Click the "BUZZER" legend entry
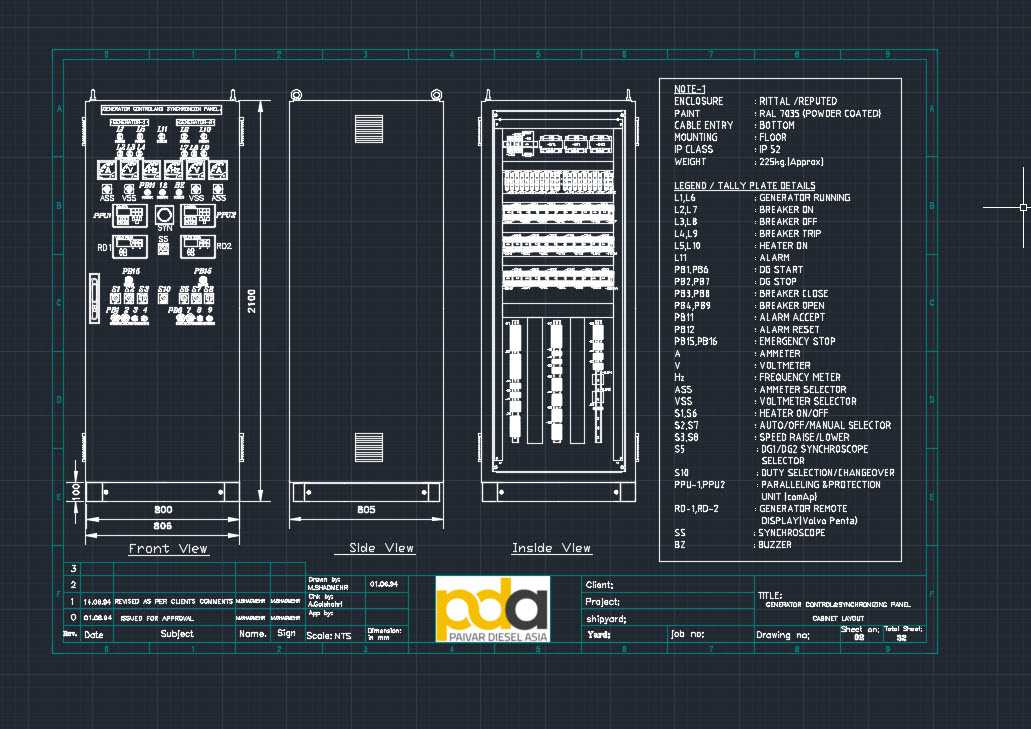Screen dimensions: 1031x729 click(x=775, y=544)
